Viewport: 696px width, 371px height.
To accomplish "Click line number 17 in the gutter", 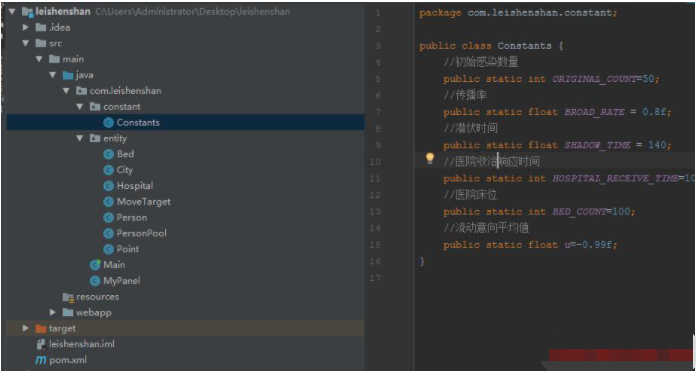I will (x=375, y=278).
